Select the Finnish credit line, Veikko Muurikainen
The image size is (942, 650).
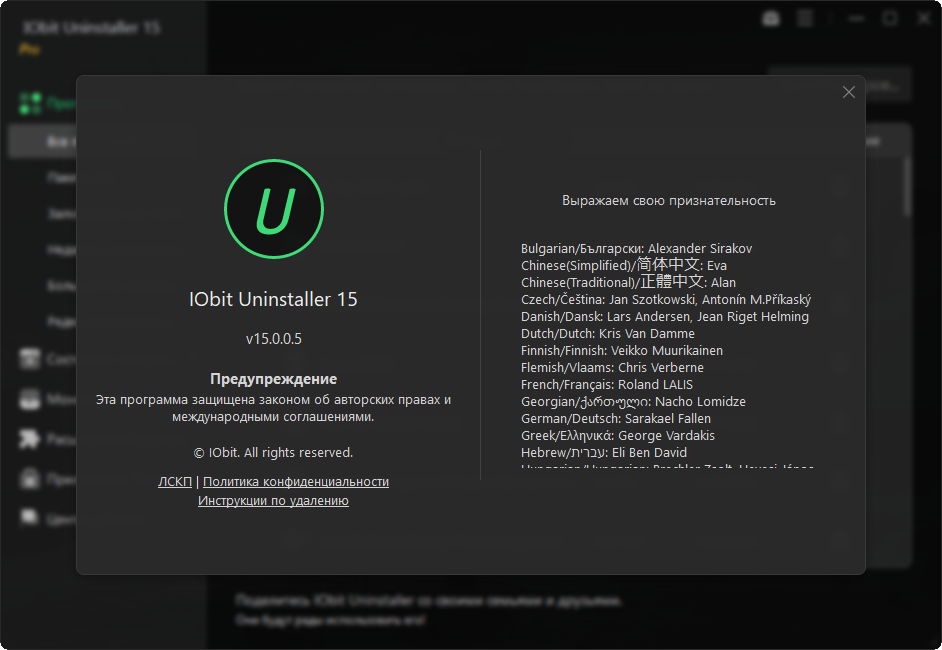[622, 350]
